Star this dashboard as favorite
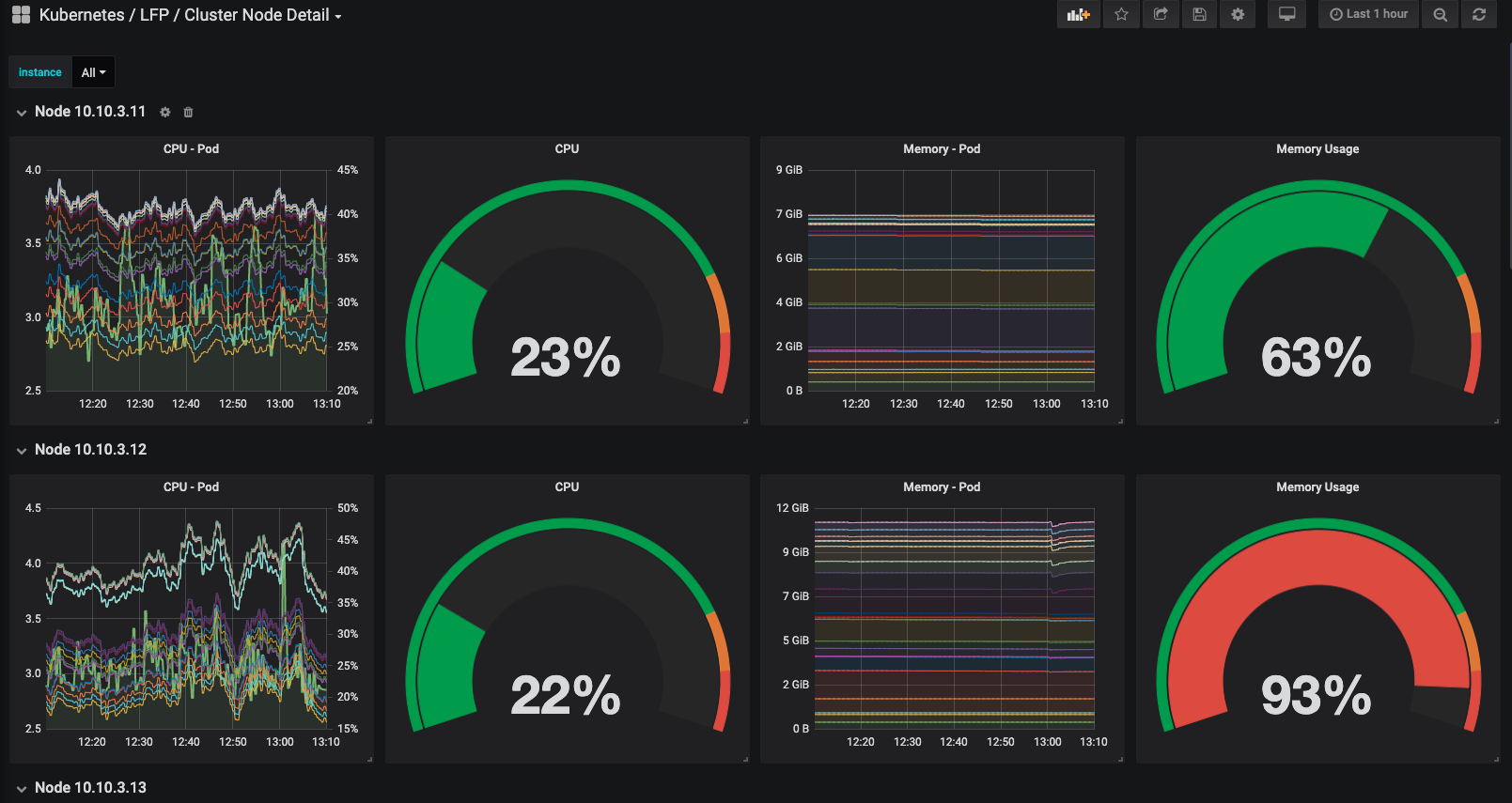The height and width of the screenshot is (803, 1512). [1121, 14]
